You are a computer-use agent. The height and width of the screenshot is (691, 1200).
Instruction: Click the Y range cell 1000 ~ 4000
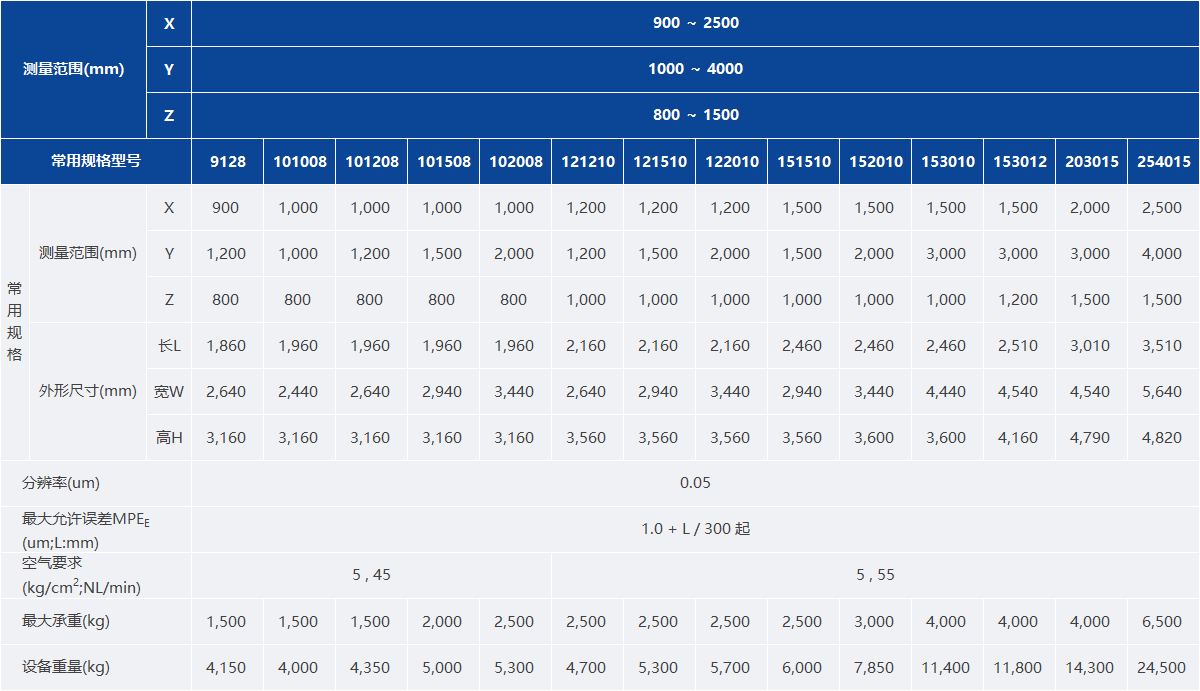[695, 69]
